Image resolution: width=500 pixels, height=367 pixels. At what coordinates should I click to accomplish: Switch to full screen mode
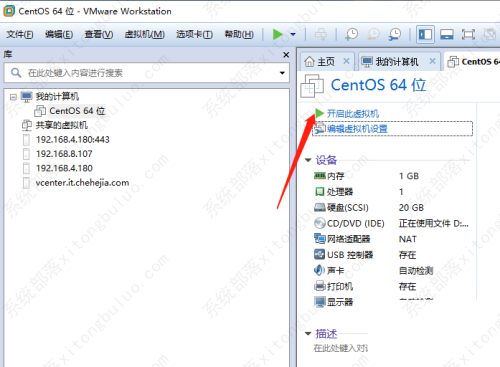[468, 34]
